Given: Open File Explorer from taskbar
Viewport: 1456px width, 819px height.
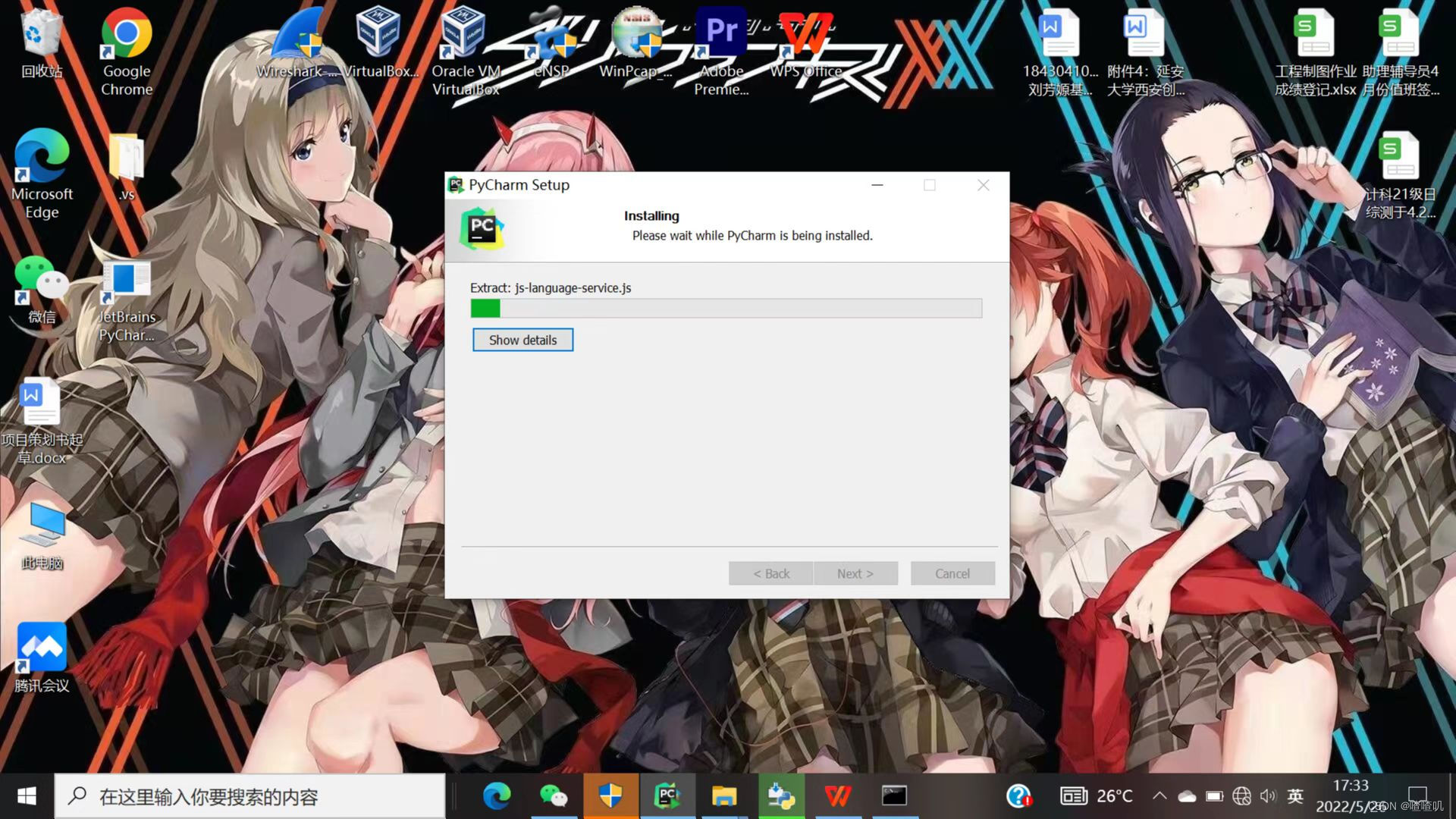Looking at the screenshot, I should (723, 795).
